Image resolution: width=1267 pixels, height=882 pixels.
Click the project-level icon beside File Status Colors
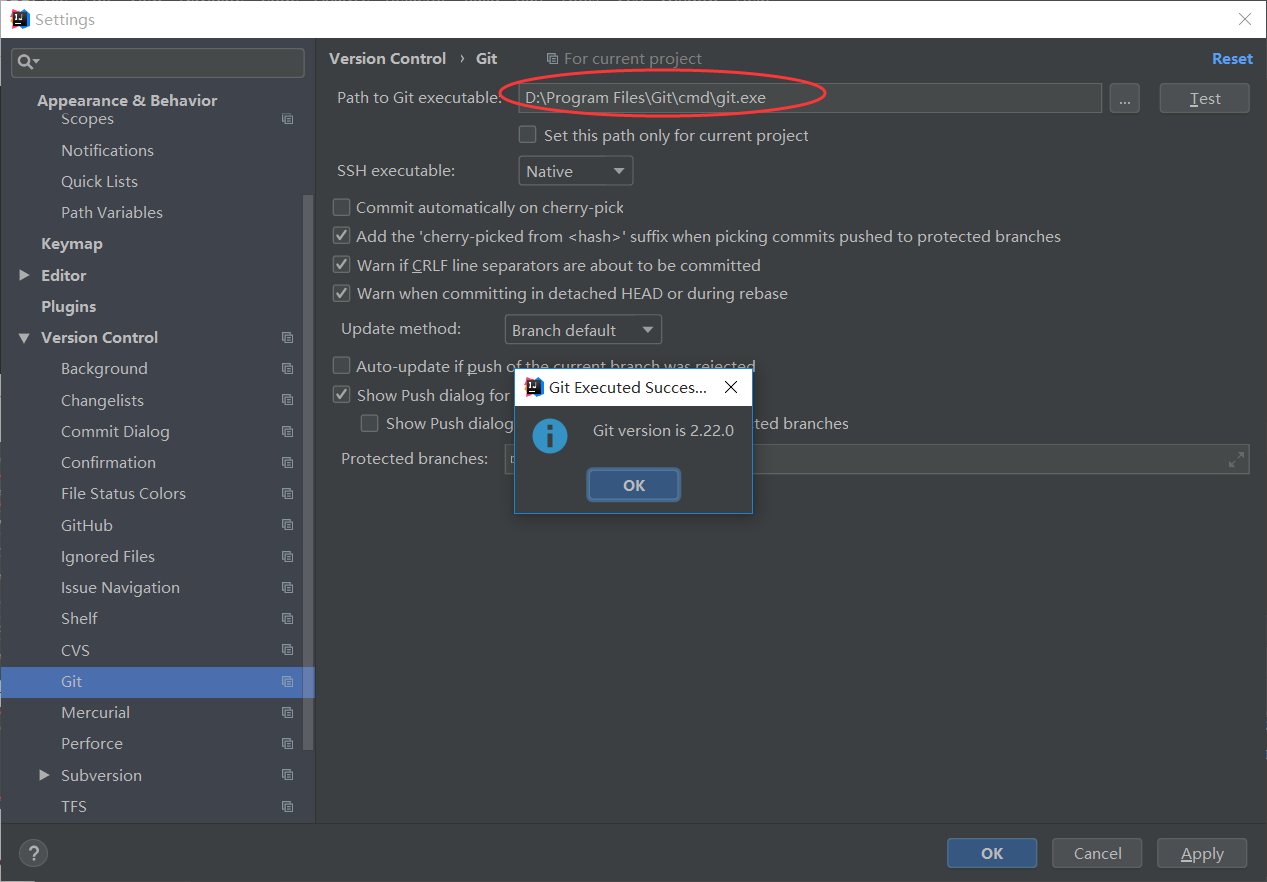(287, 494)
